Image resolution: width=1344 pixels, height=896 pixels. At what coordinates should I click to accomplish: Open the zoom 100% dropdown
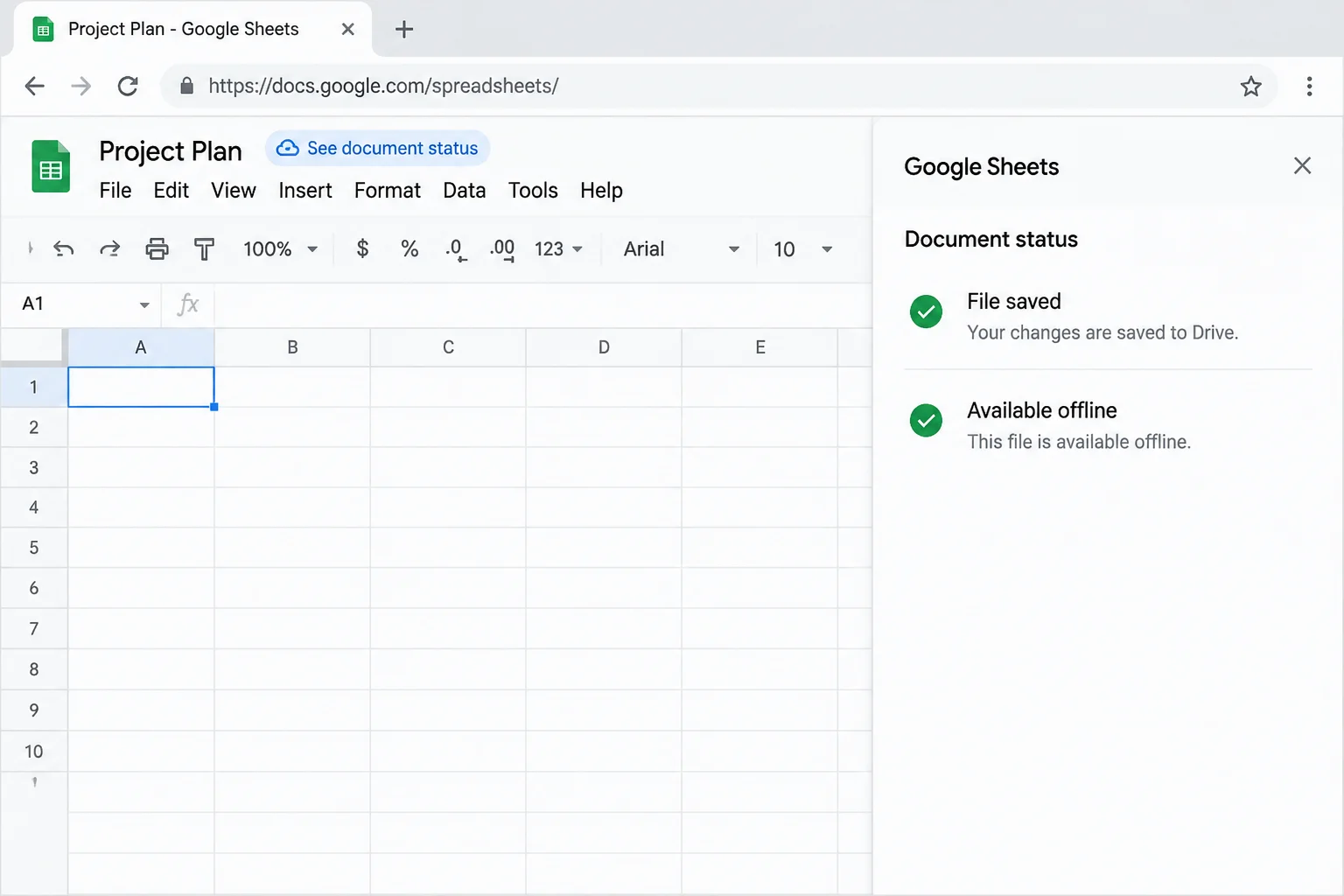pyautogui.click(x=280, y=249)
